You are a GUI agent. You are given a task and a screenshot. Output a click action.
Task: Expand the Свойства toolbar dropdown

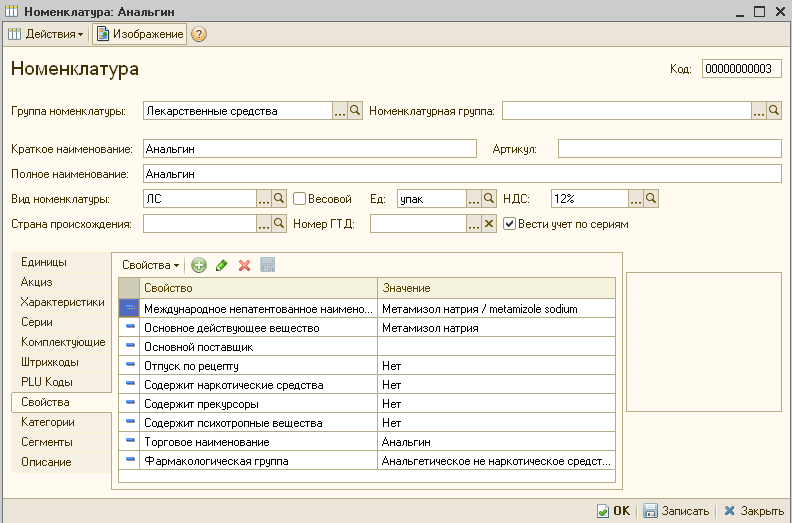pos(150,265)
